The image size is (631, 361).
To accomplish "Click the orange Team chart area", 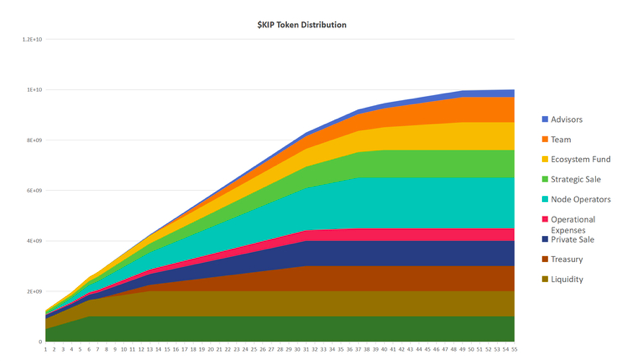I will coord(463,109).
